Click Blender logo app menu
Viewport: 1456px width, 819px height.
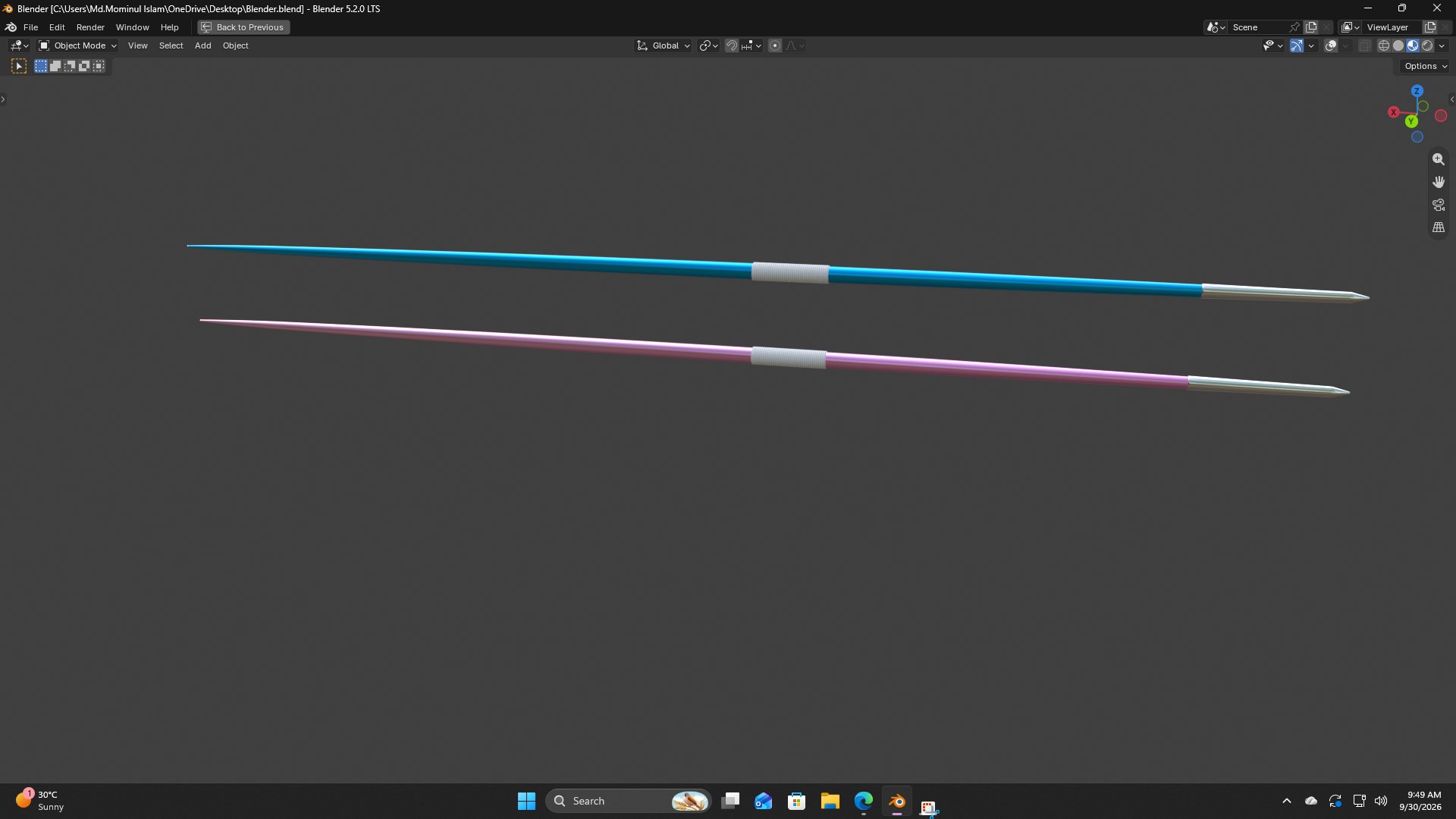[x=11, y=27]
